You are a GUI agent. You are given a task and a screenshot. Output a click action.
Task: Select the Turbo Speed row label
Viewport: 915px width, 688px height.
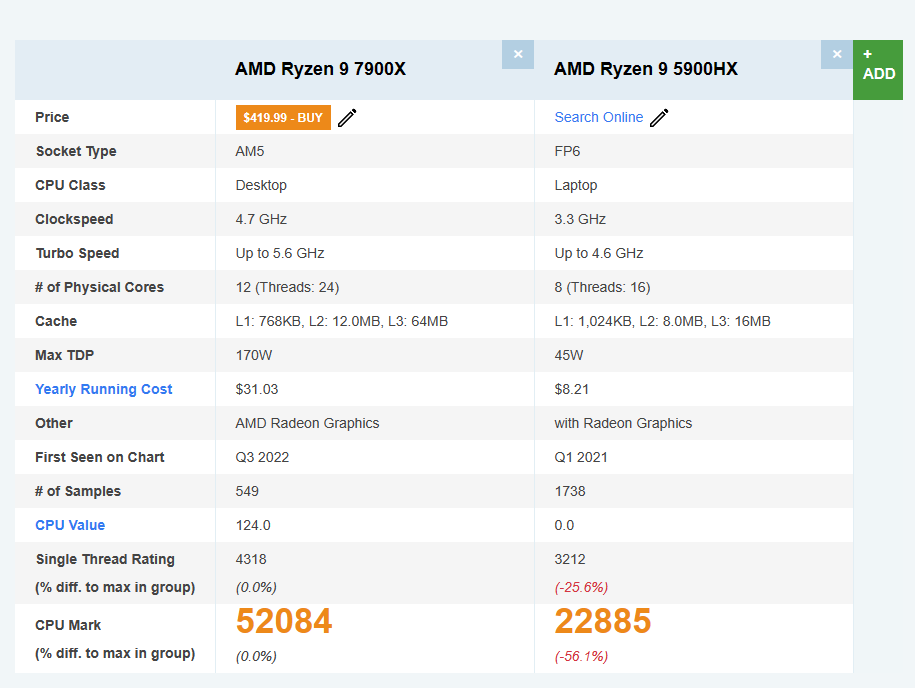point(78,253)
